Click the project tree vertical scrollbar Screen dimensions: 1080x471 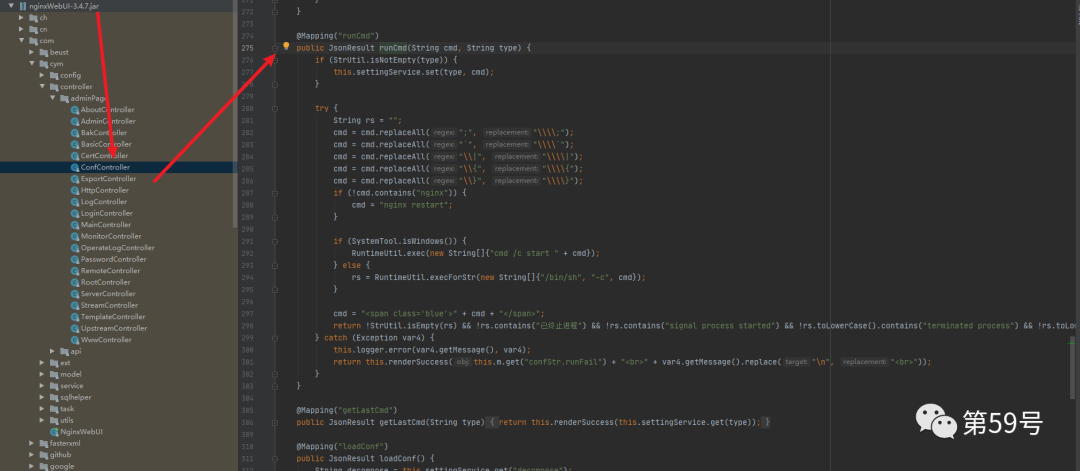[x=236, y=114]
